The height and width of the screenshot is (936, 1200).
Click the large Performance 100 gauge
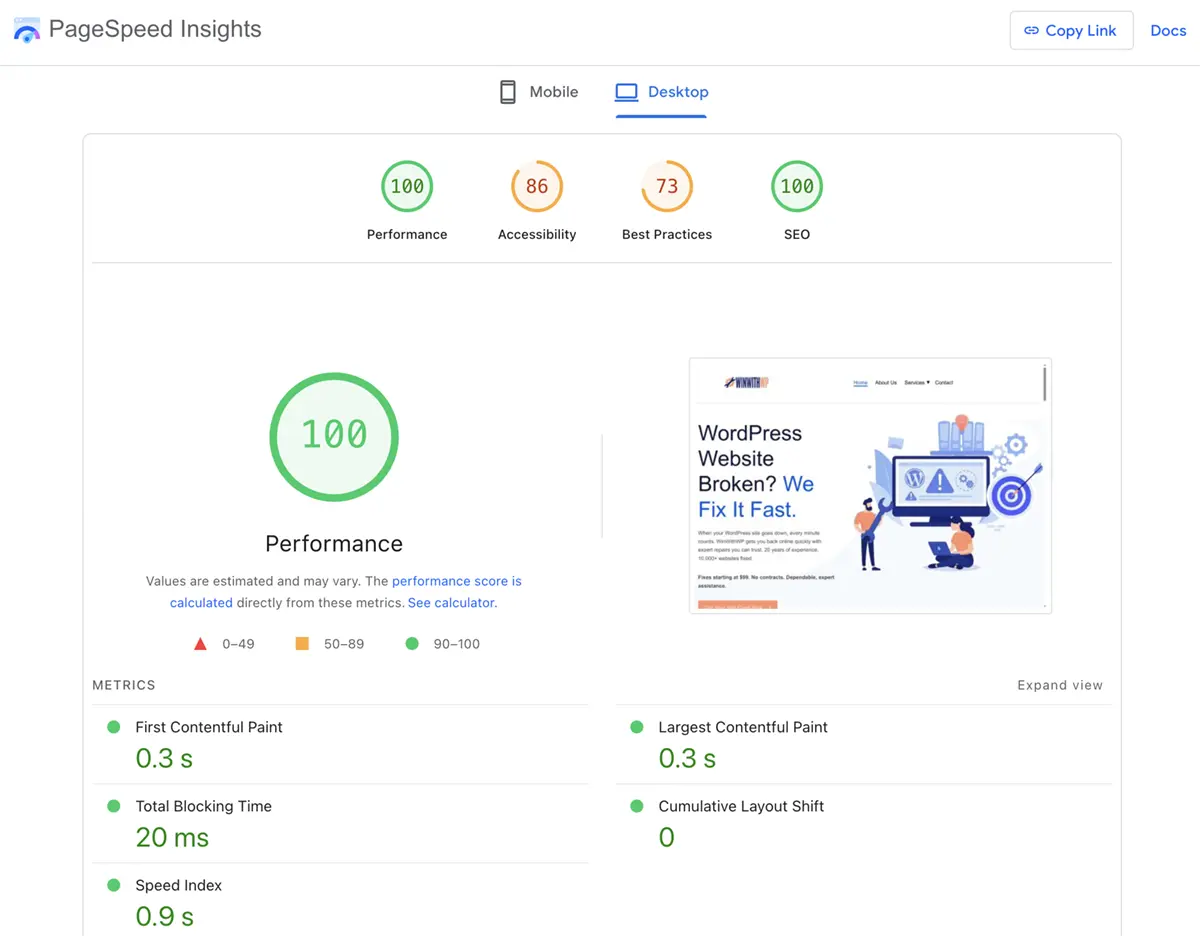click(334, 436)
